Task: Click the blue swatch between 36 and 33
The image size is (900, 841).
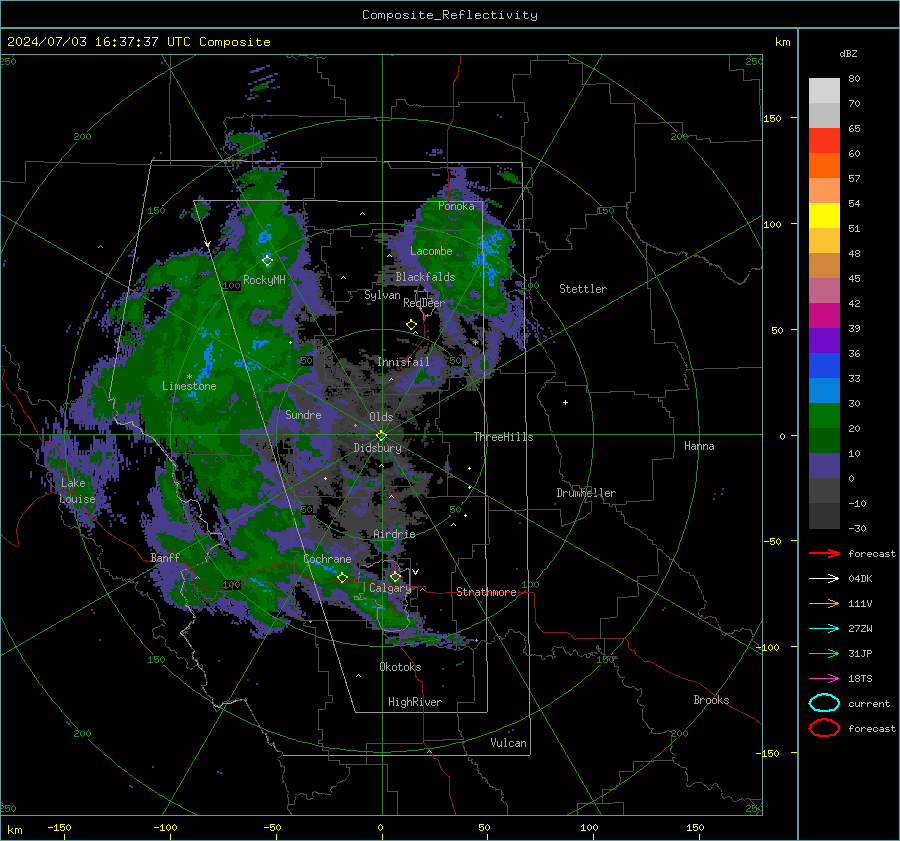Action: (824, 365)
